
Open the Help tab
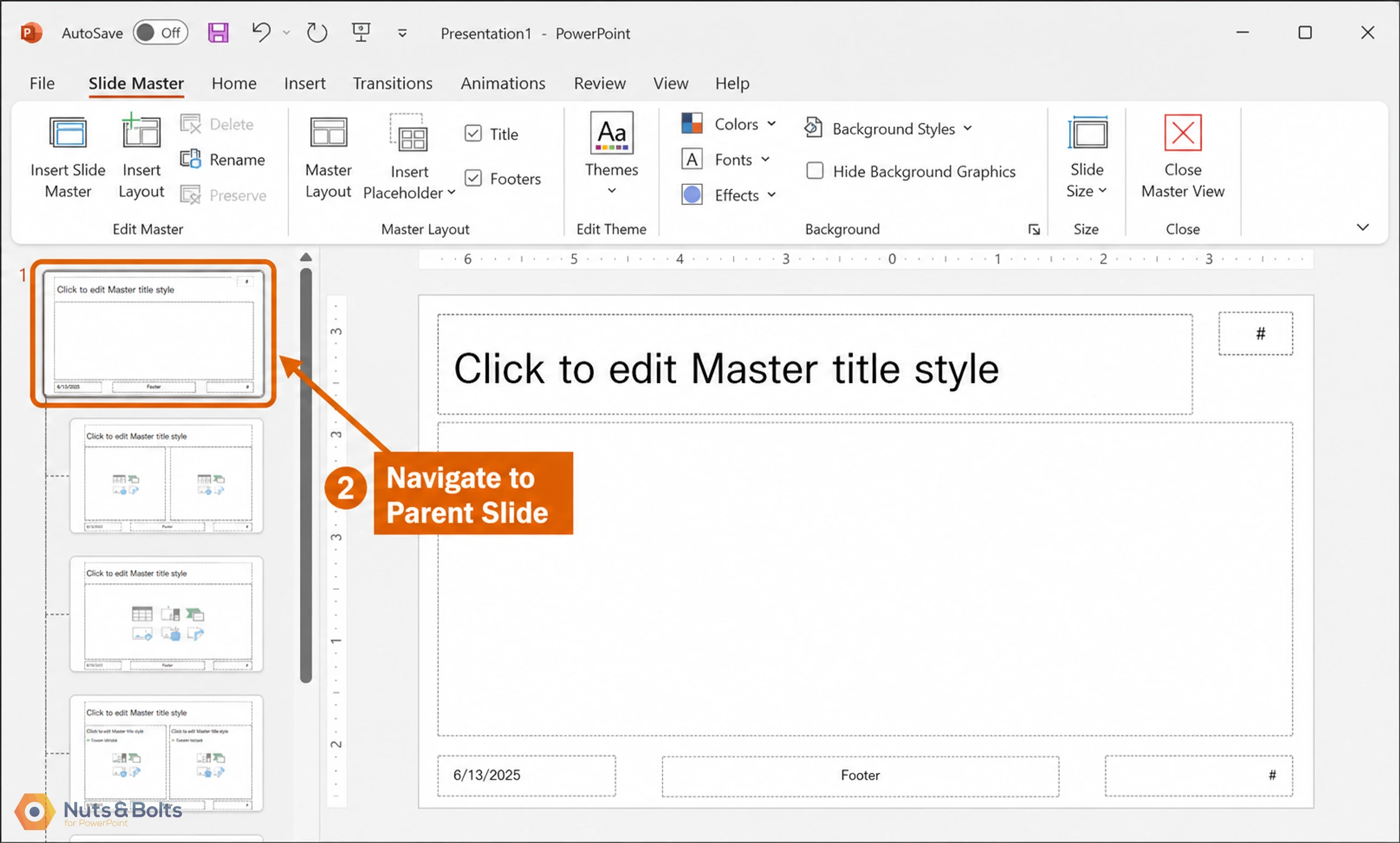tap(732, 83)
